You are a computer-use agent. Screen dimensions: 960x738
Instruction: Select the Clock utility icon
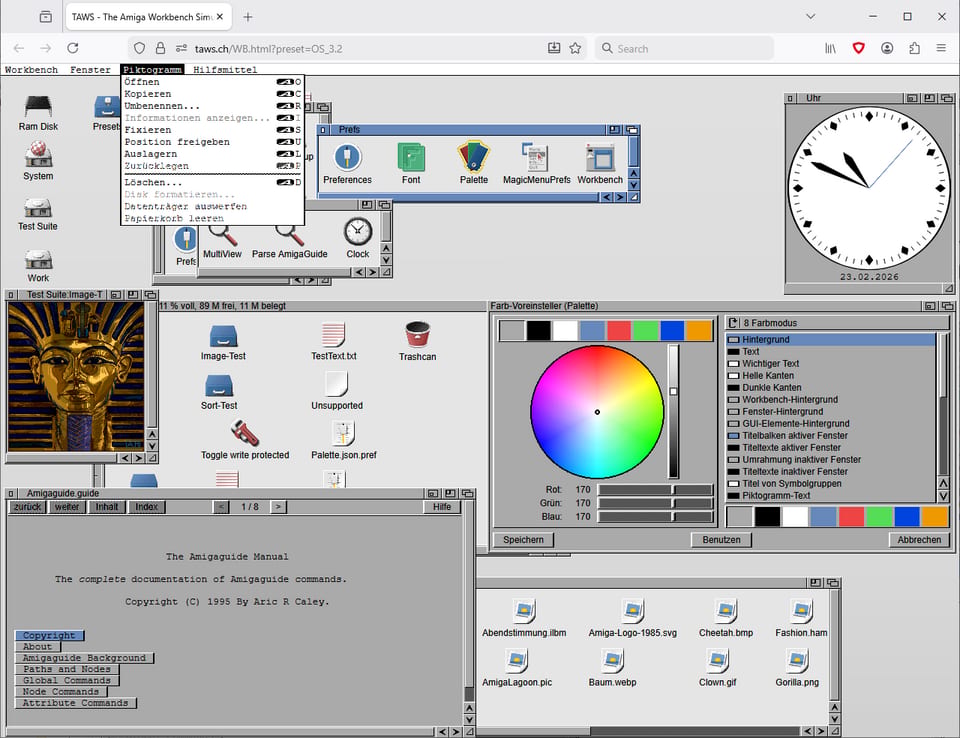(x=358, y=232)
